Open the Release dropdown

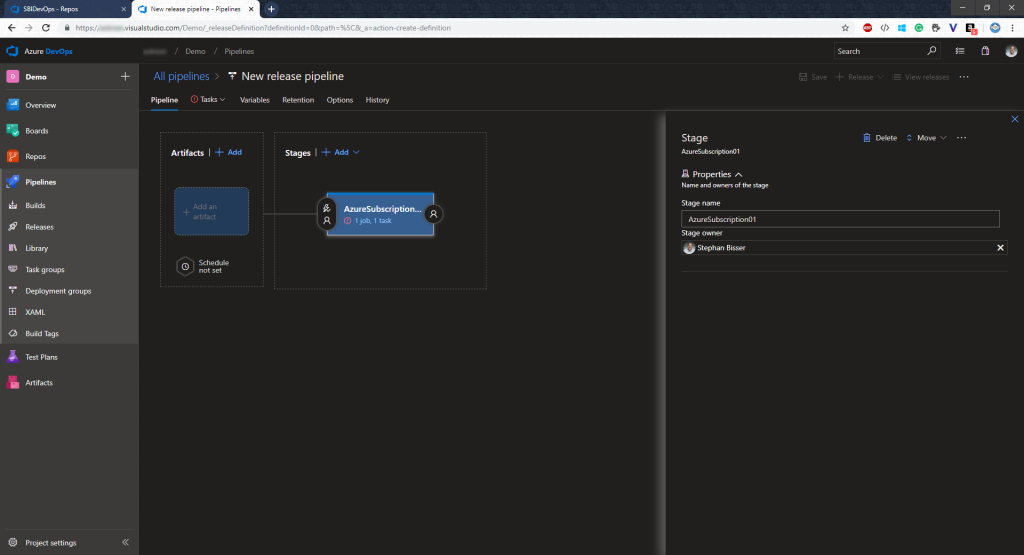click(859, 77)
